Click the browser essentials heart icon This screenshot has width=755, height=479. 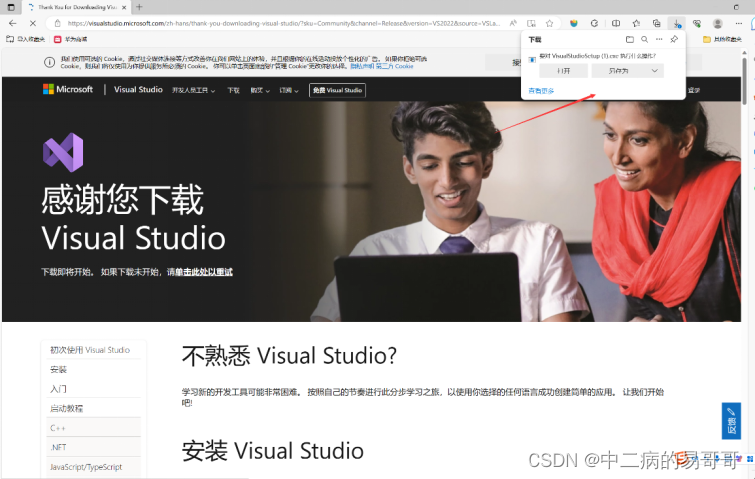pos(697,23)
